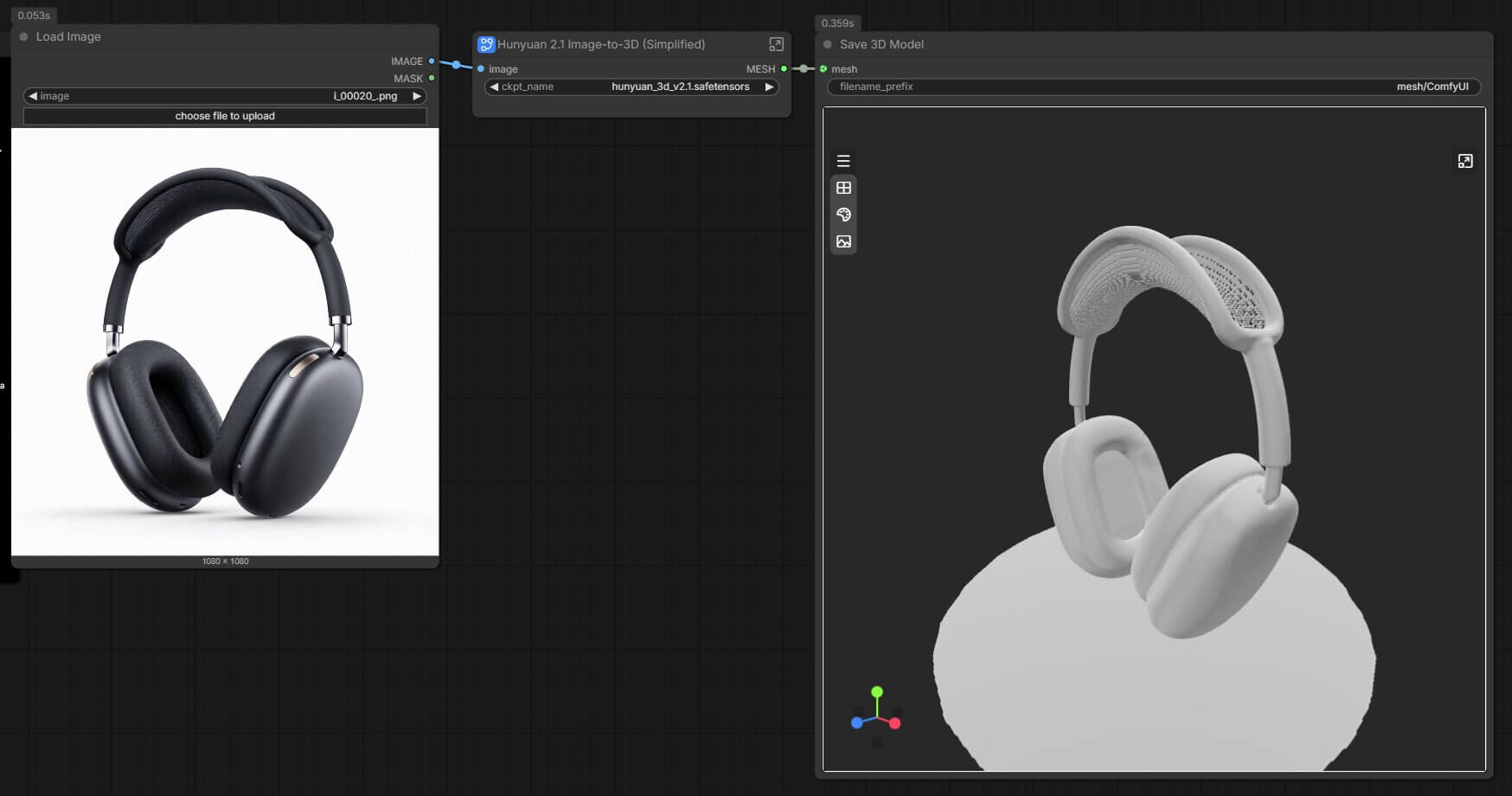Click the blue Z axis gizmo handle
This screenshot has width=1512, height=796.
(857, 722)
